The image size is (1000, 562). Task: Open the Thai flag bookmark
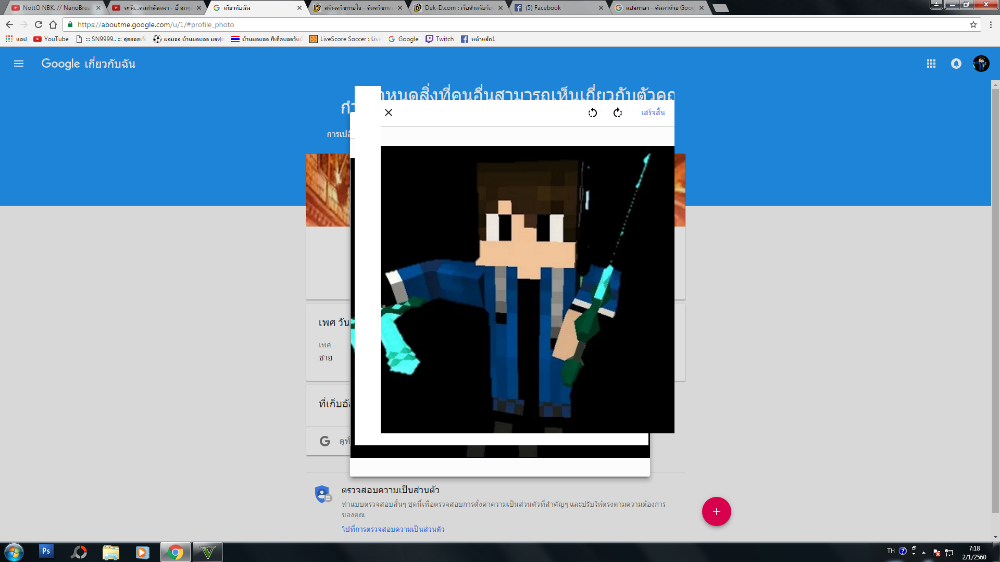[266, 39]
